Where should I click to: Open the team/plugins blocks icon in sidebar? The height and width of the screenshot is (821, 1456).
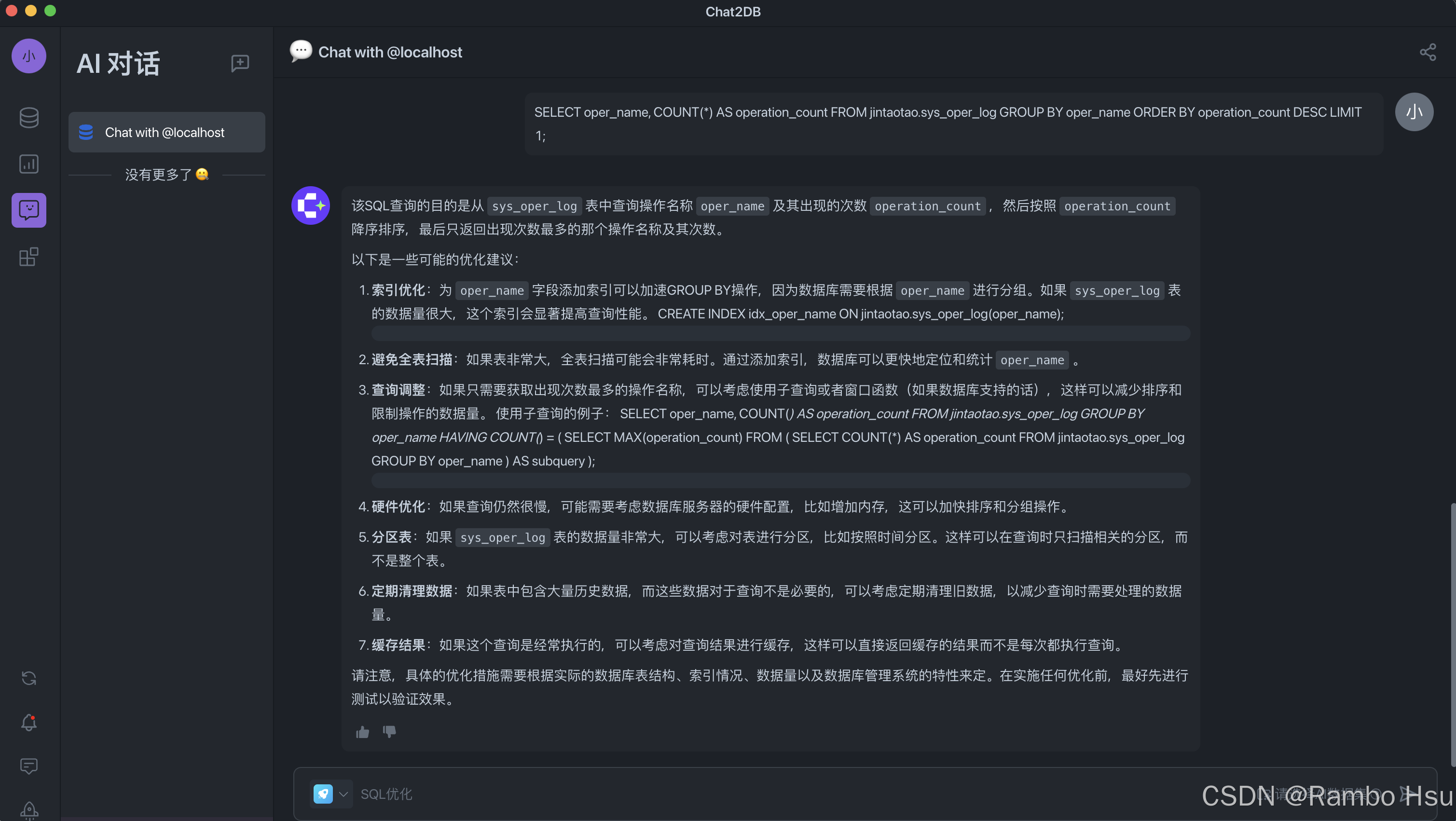coord(29,257)
